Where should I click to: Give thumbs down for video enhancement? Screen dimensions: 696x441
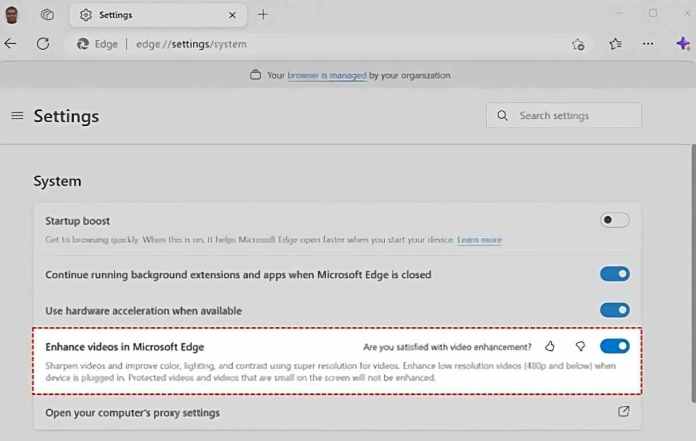[x=580, y=346]
